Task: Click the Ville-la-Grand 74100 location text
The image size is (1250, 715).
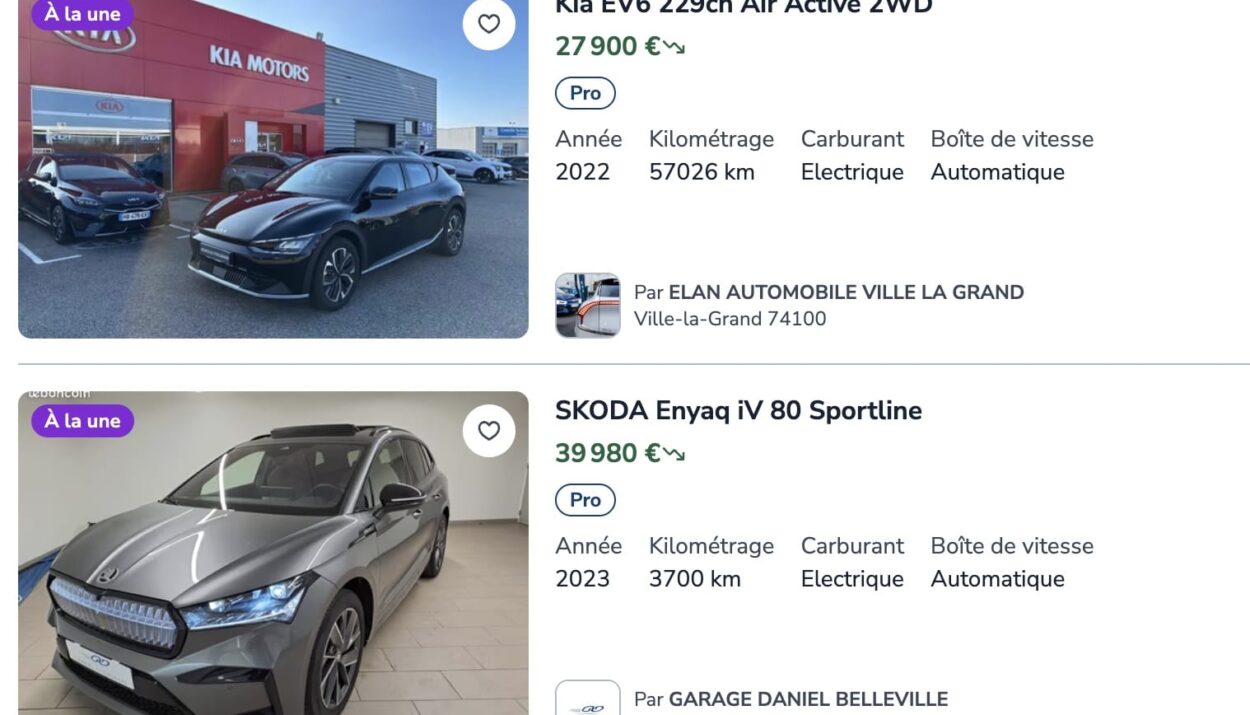Action: (x=730, y=319)
